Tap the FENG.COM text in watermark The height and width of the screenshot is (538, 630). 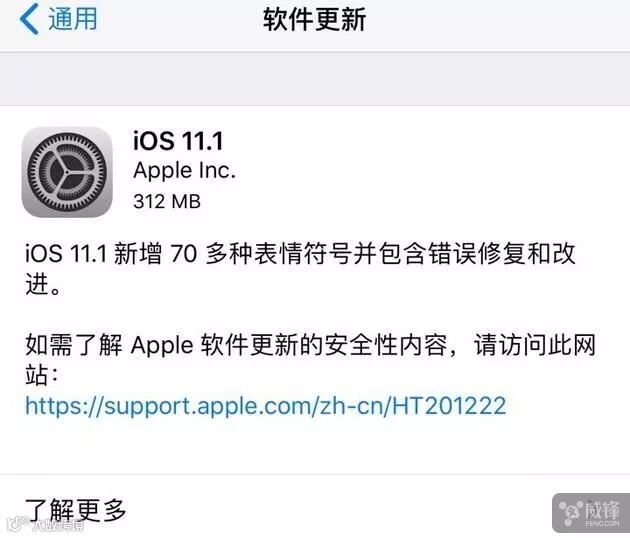click(x=602, y=524)
